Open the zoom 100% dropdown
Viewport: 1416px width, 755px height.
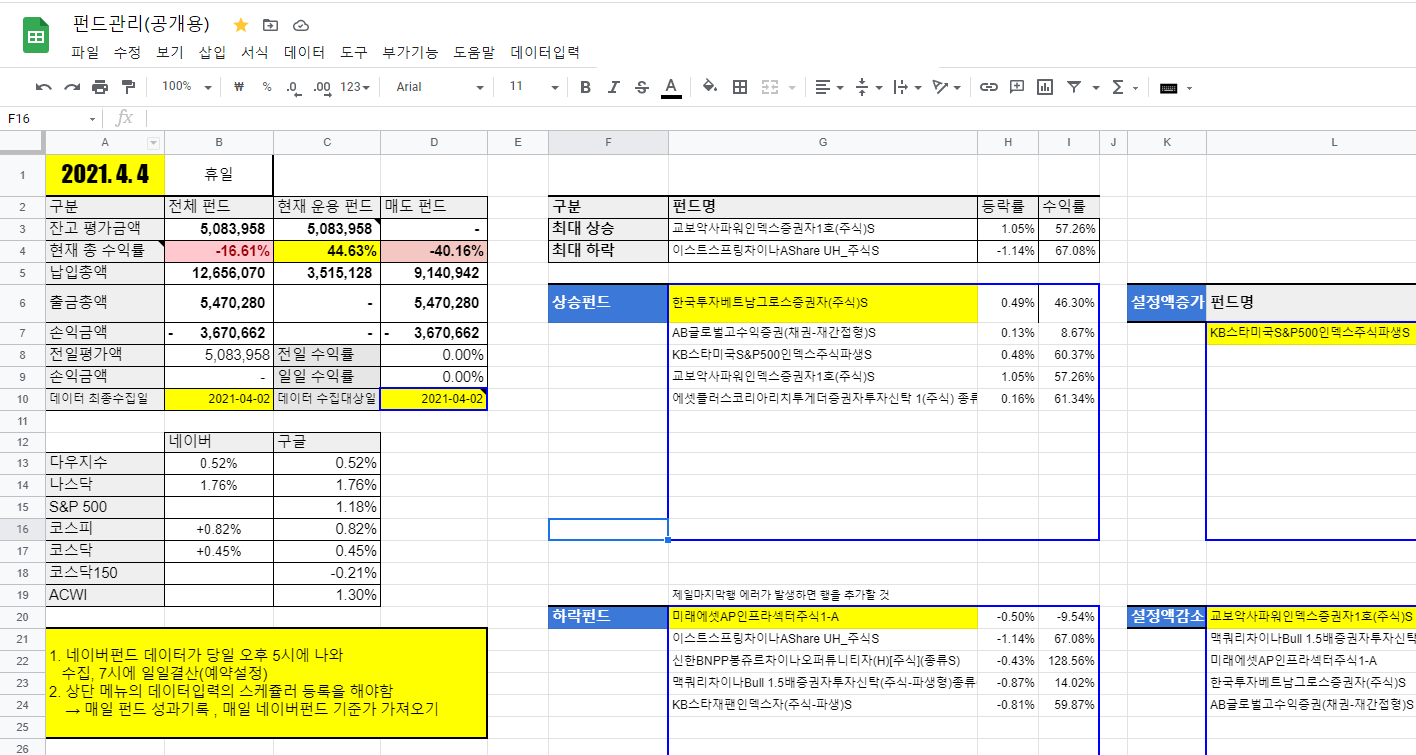click(x=186, y=87)
